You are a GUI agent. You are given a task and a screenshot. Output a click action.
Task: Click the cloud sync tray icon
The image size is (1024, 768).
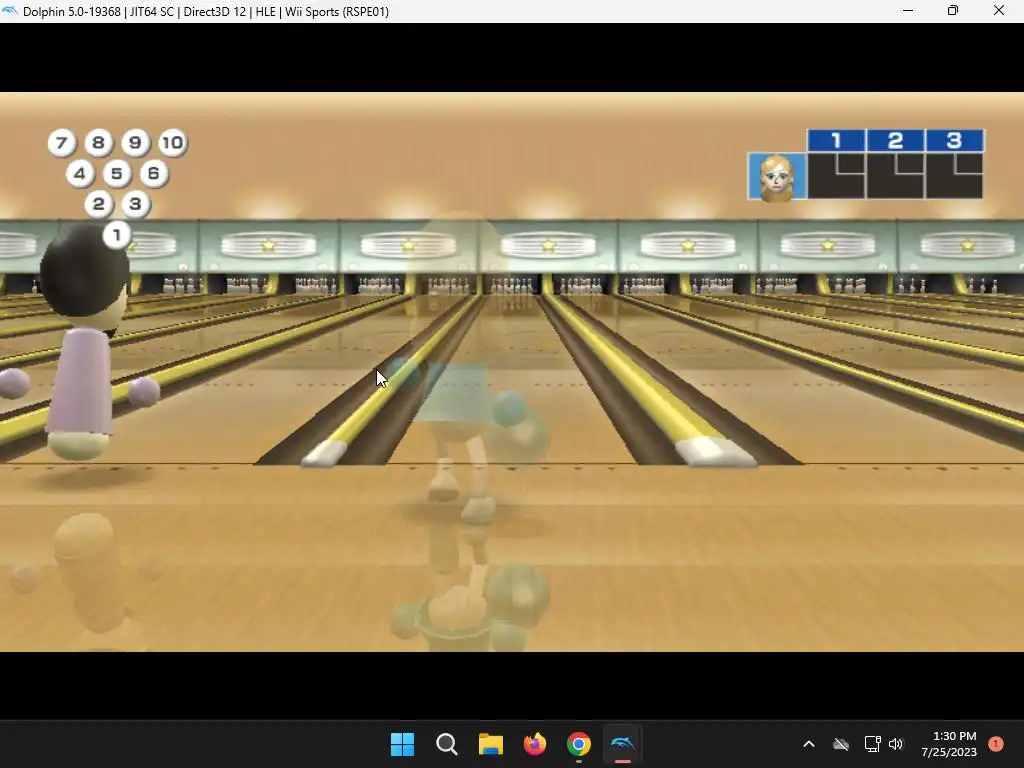(x=841, y=744)
